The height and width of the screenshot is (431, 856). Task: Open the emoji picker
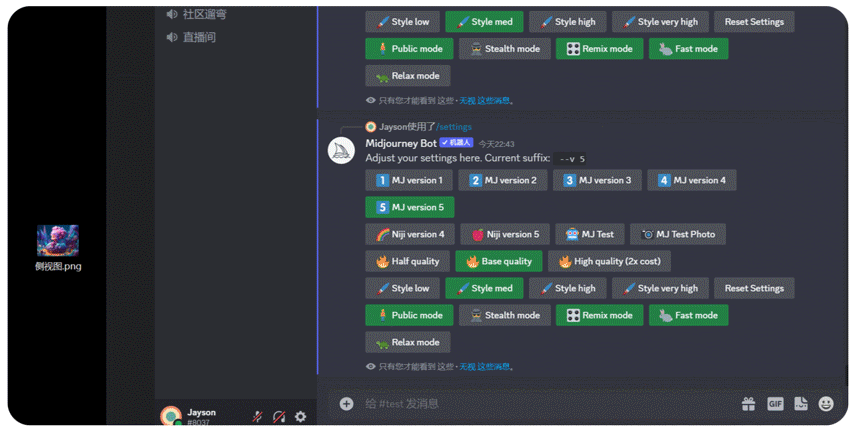click(x=826, y=404)
